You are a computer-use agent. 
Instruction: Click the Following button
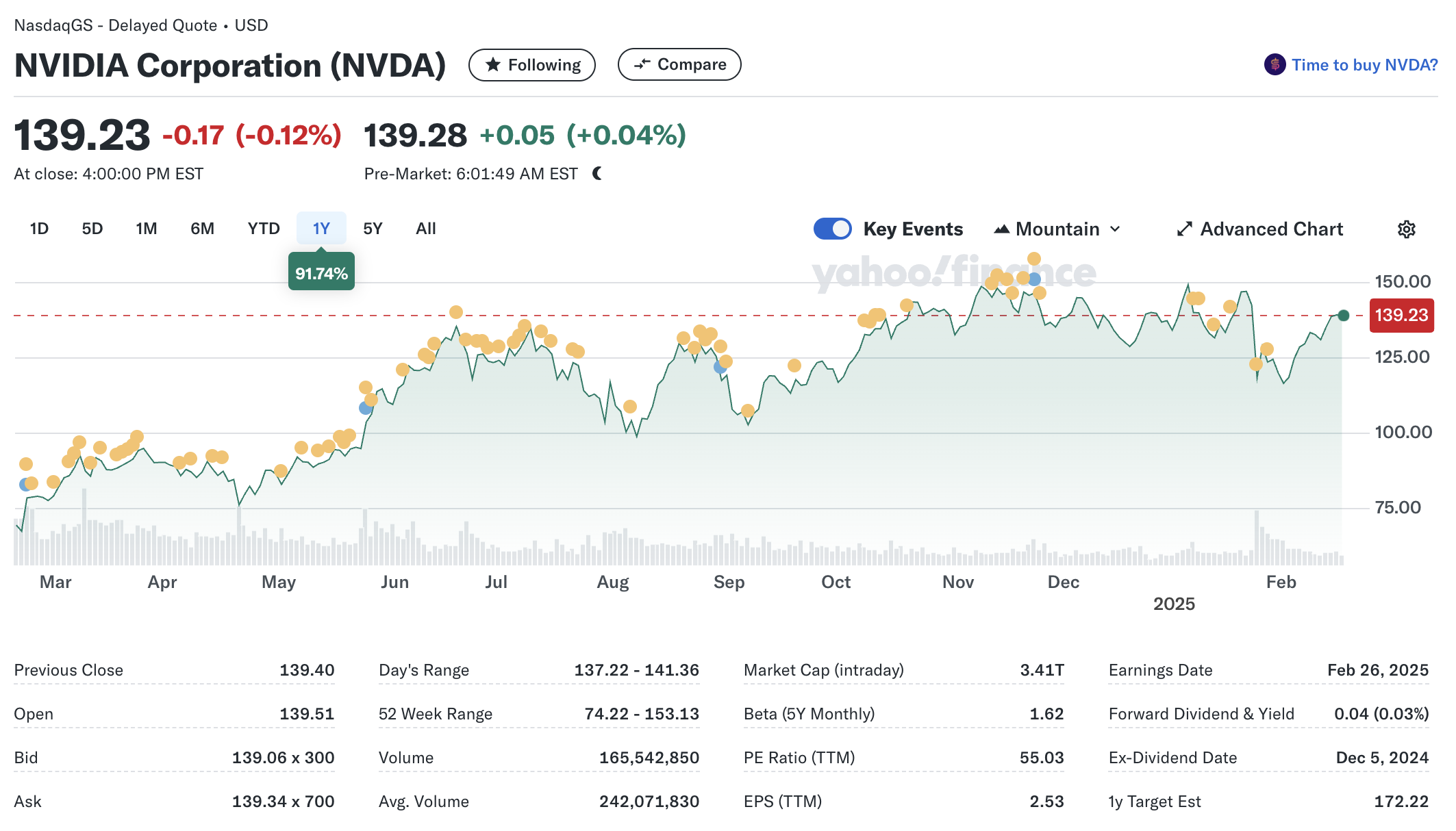coord(532,65)
